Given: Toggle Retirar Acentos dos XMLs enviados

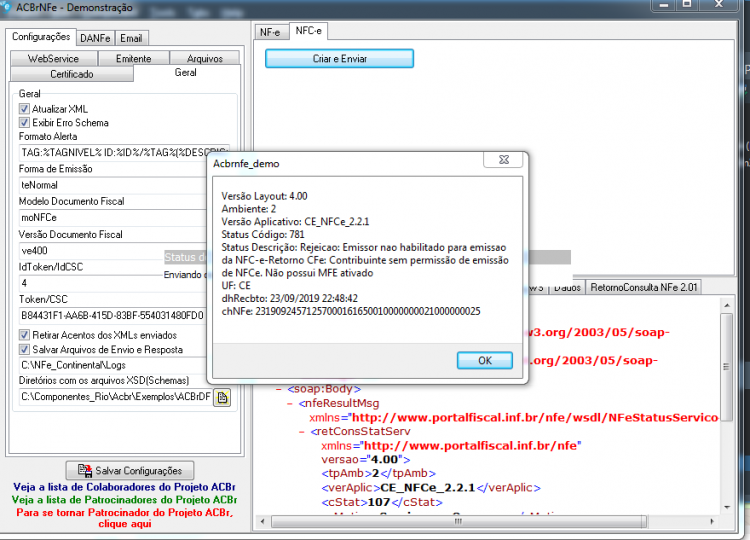Looking at the screenshot, I should pyautogui.click(x=24, y=335).
